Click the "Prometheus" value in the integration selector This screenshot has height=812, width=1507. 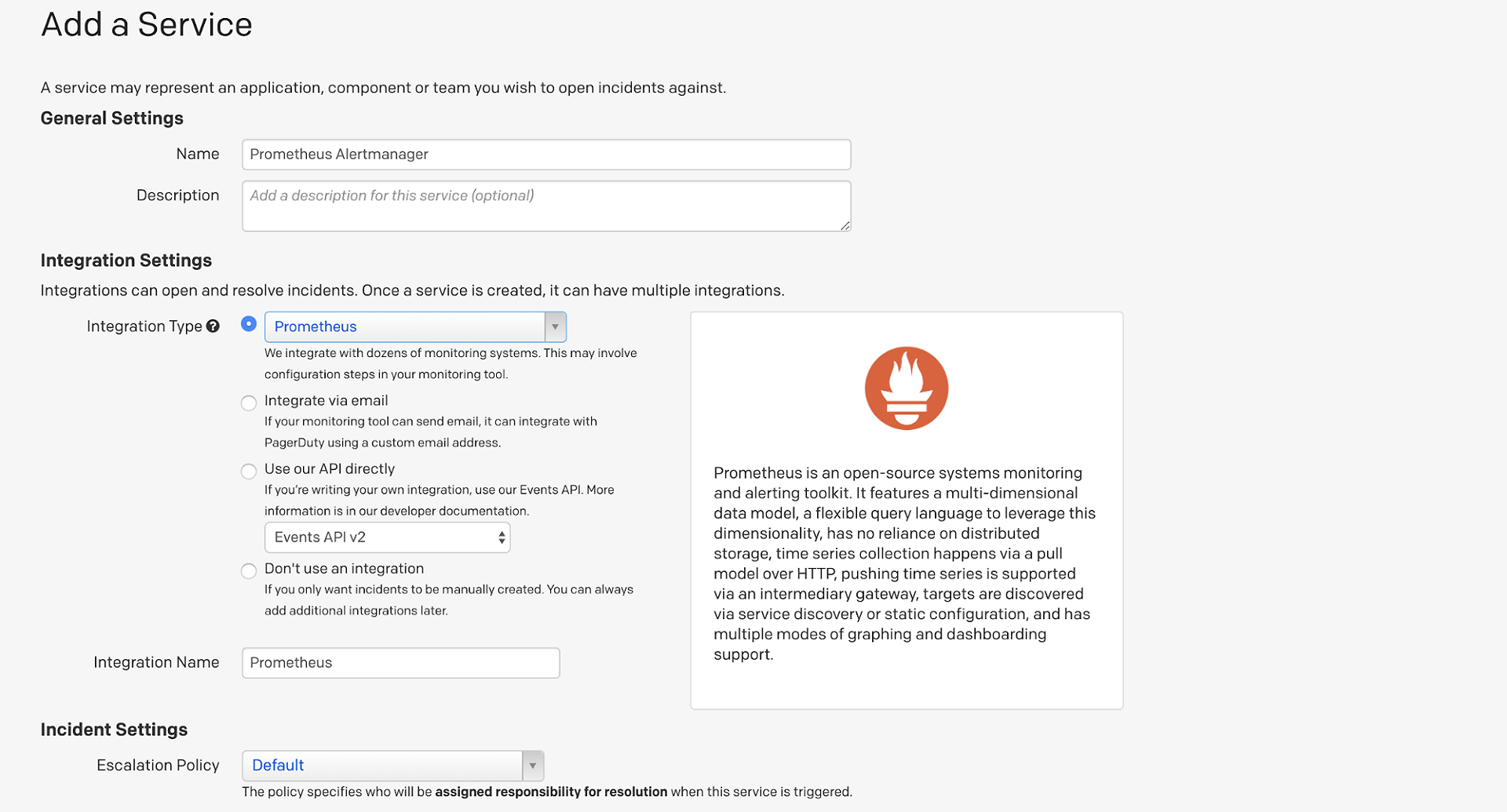point(315,326)
